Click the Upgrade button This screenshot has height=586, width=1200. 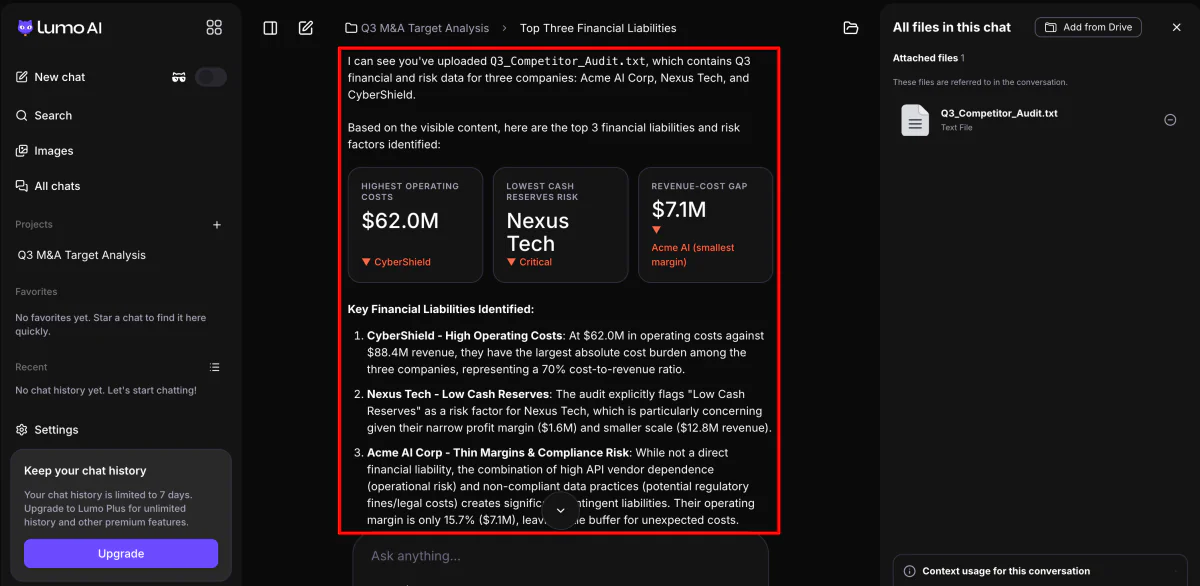point(121,554)
